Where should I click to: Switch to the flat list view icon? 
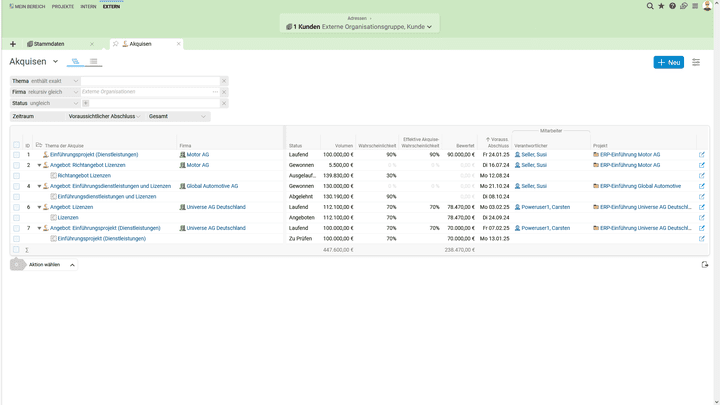93,62
